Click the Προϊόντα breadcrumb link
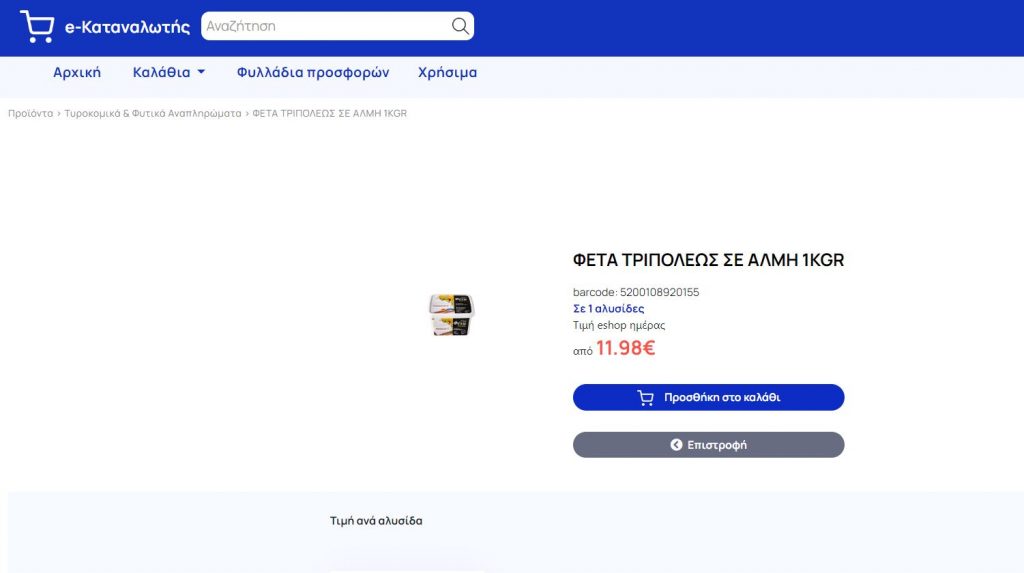Viewport: 1024px width, 573px height. tap(31, 113)
